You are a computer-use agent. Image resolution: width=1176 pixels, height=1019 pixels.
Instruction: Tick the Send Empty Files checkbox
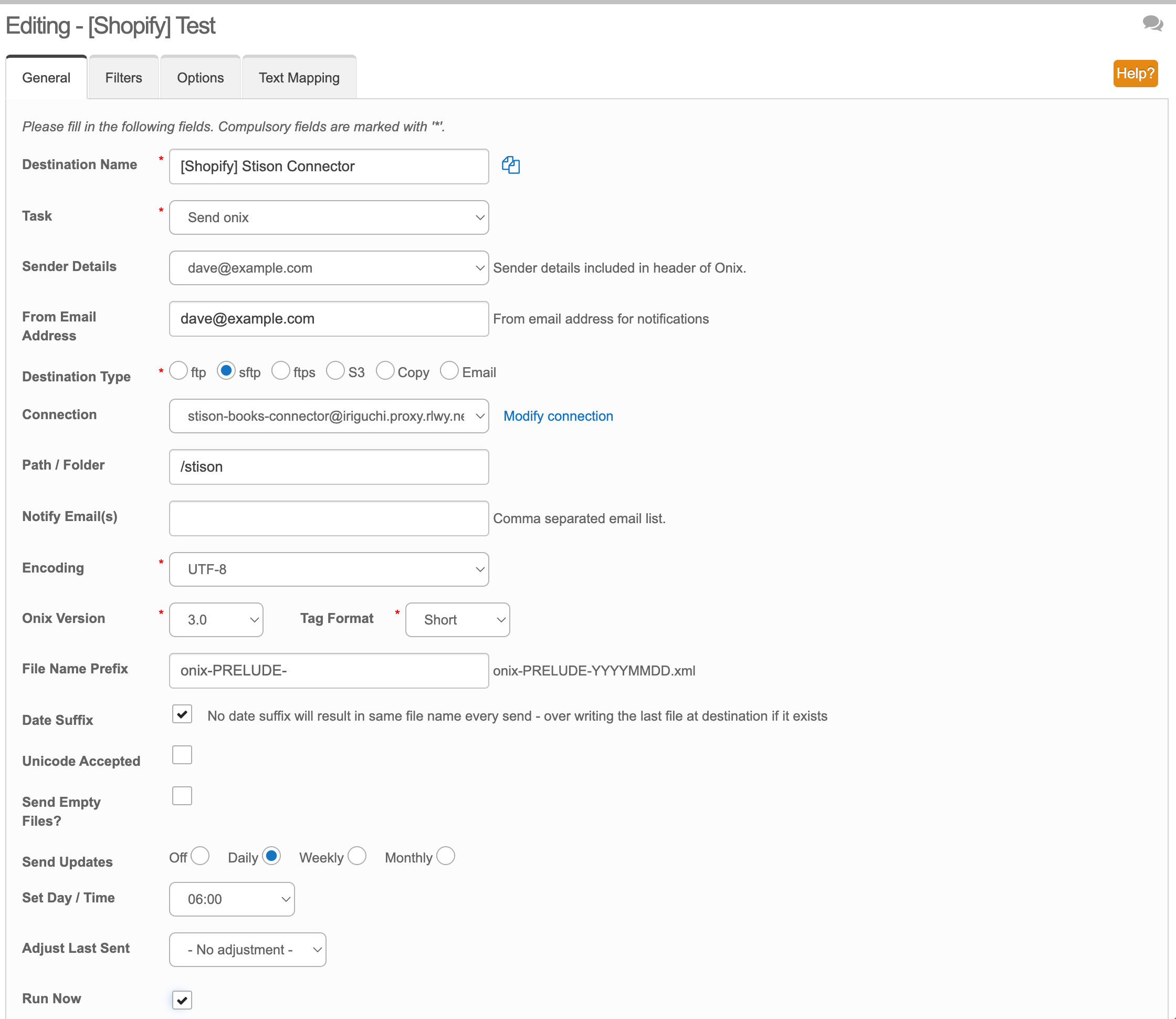pos(182,796)
